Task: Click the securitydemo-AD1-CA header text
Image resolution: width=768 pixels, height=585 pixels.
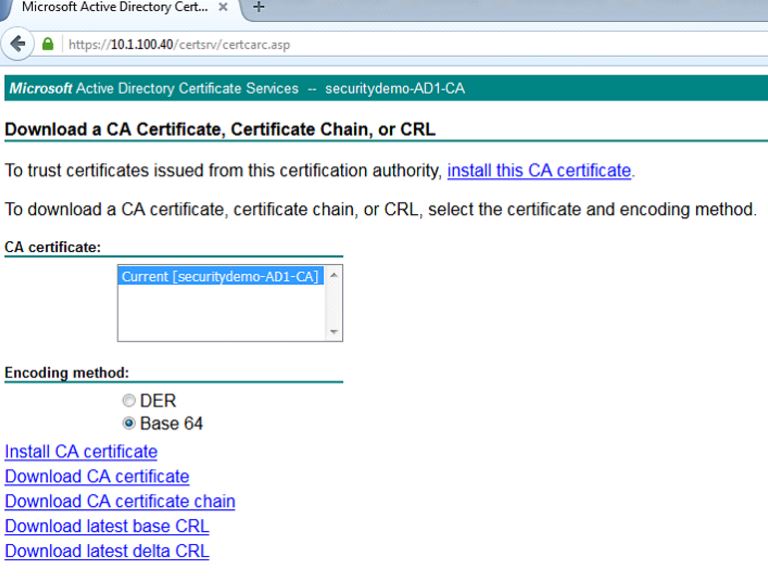Action: click(x=395, y=88)
